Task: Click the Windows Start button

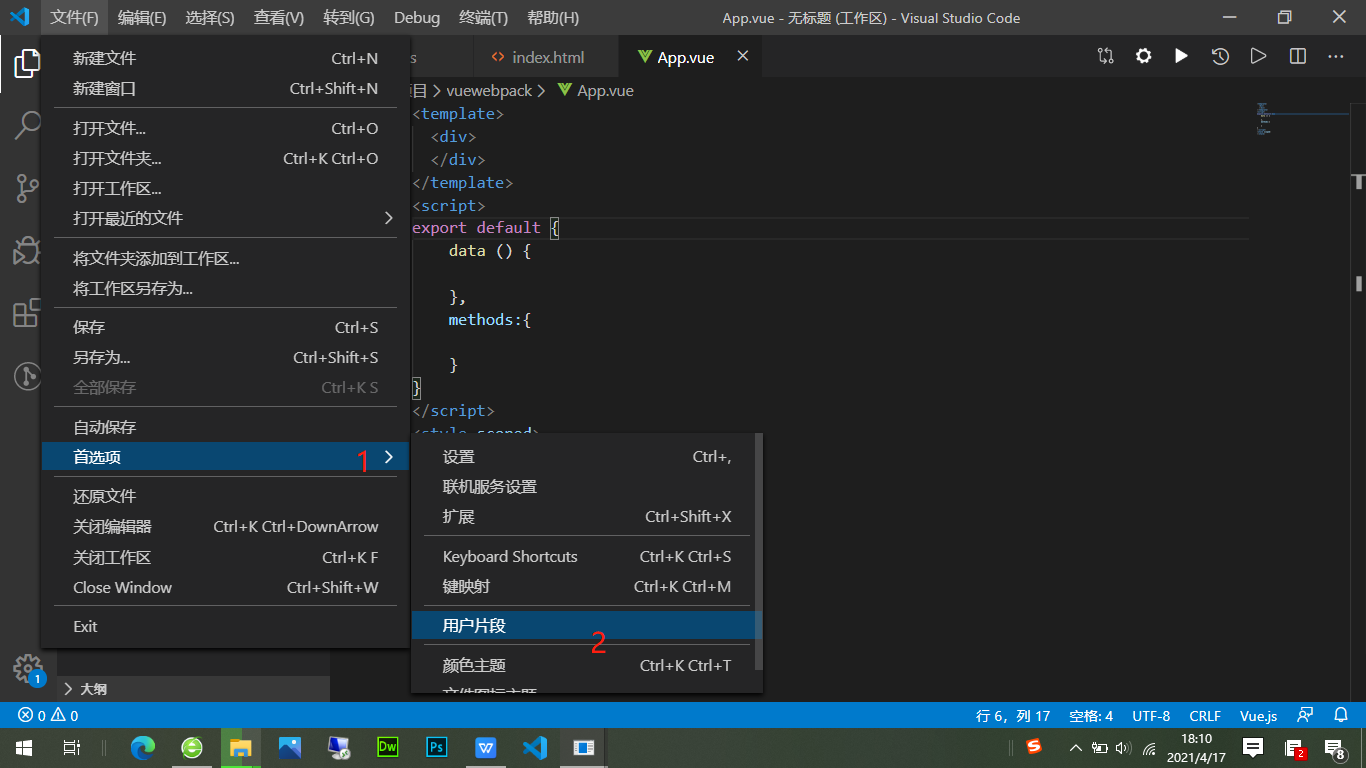Action: [x=23, y=747]
